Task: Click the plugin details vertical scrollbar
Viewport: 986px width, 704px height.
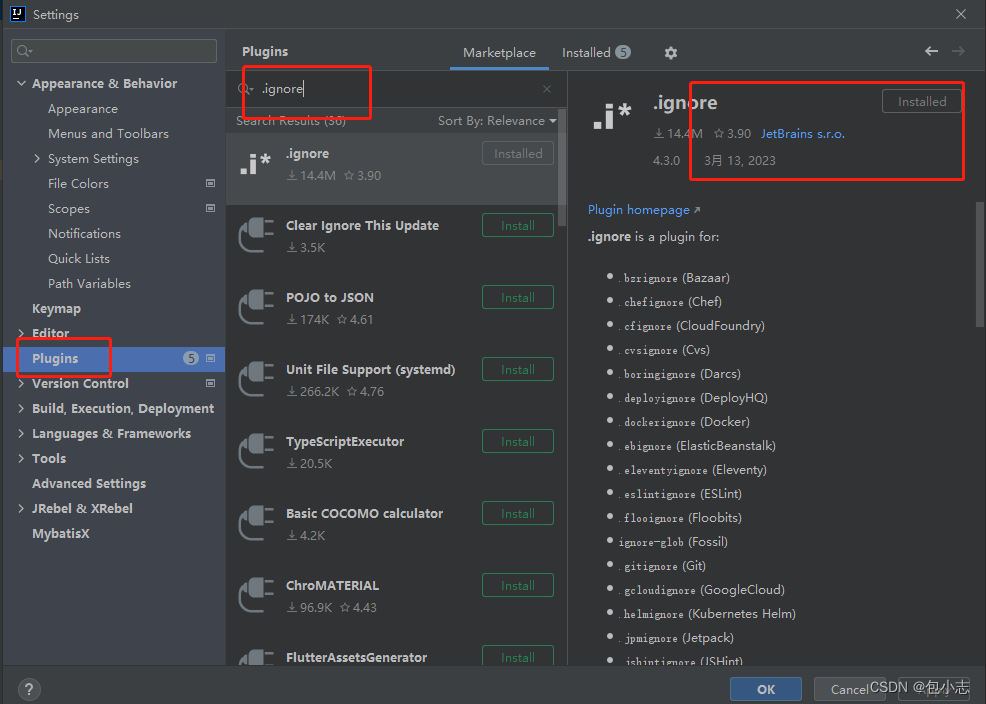Action: 979,264
